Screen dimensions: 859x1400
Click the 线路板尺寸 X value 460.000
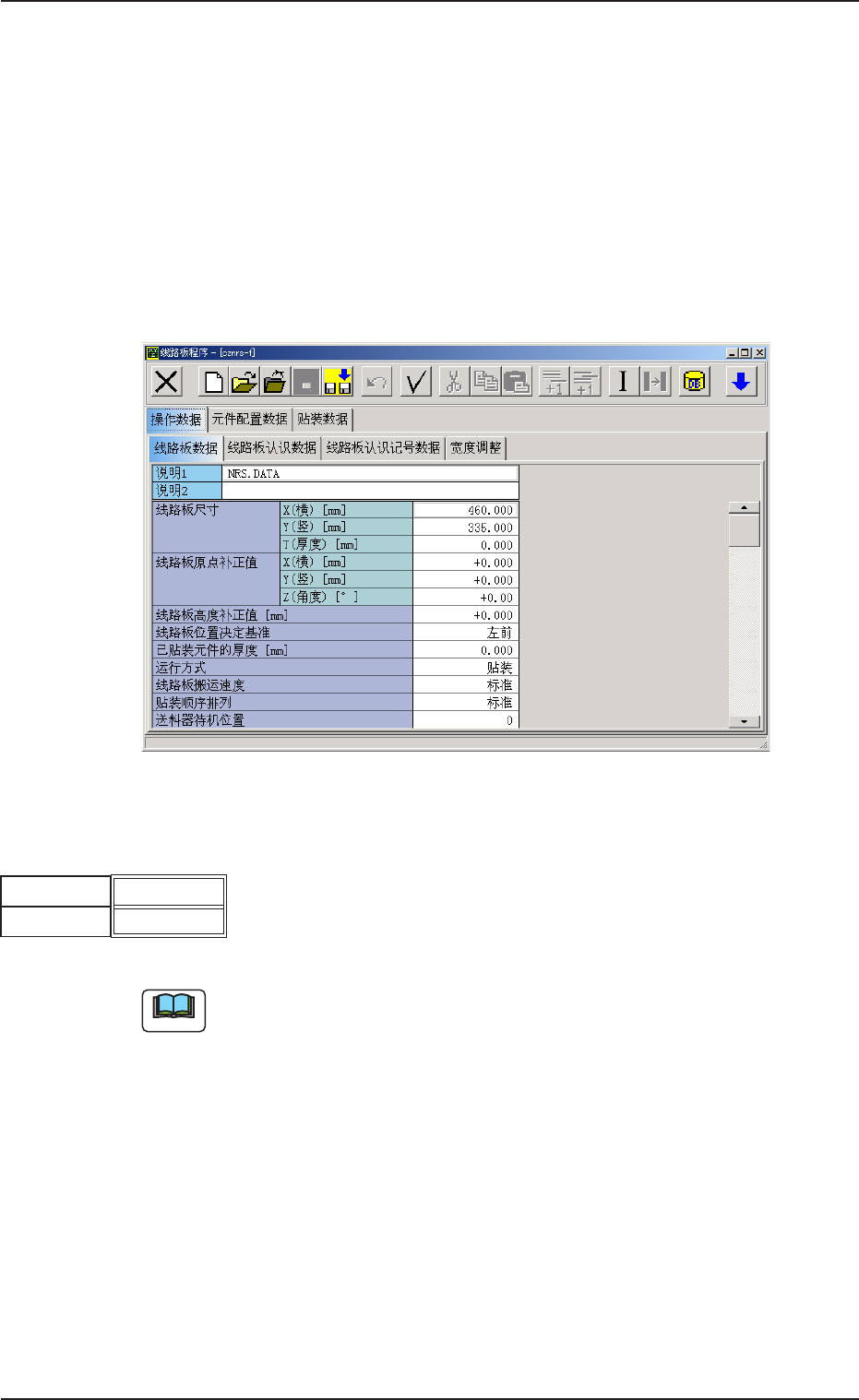pos(465,510)
